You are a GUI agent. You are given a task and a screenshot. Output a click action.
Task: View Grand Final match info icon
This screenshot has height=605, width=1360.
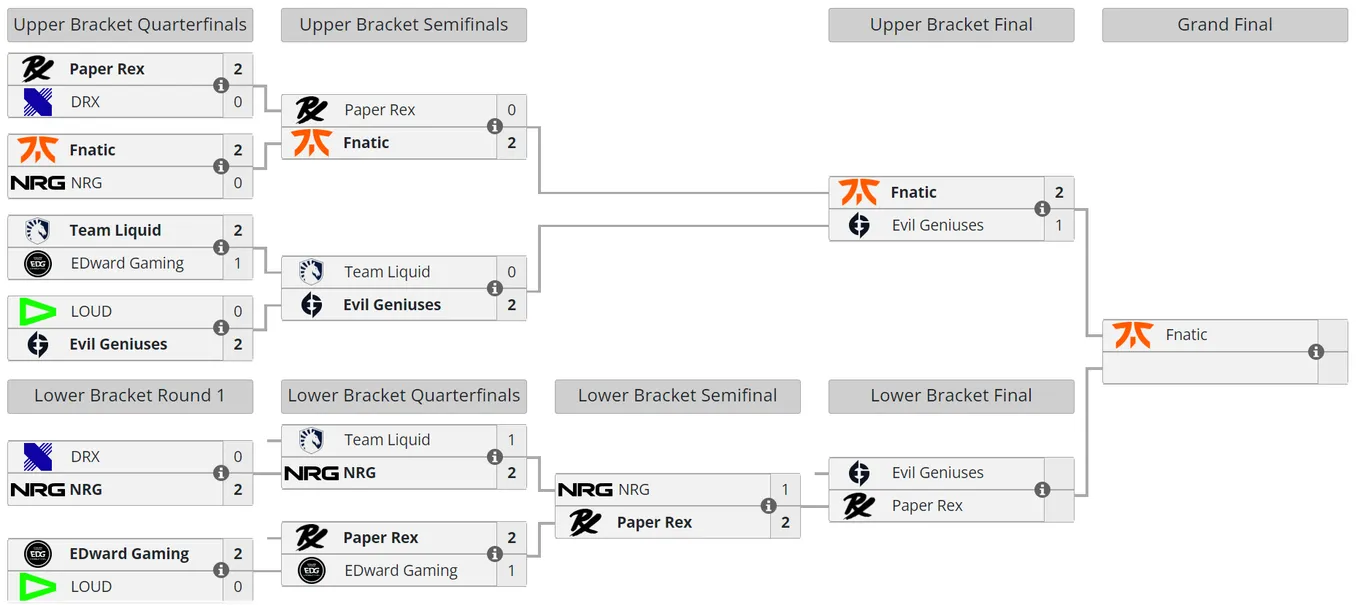[1316, 352]
